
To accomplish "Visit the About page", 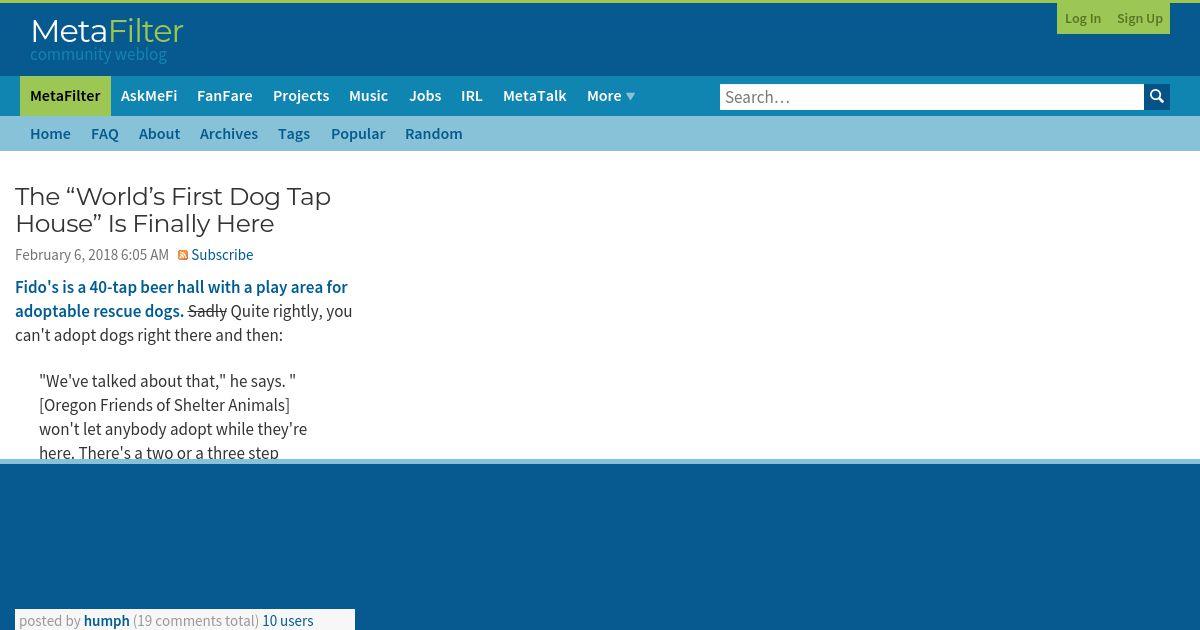I will click(x=159, y=133).
